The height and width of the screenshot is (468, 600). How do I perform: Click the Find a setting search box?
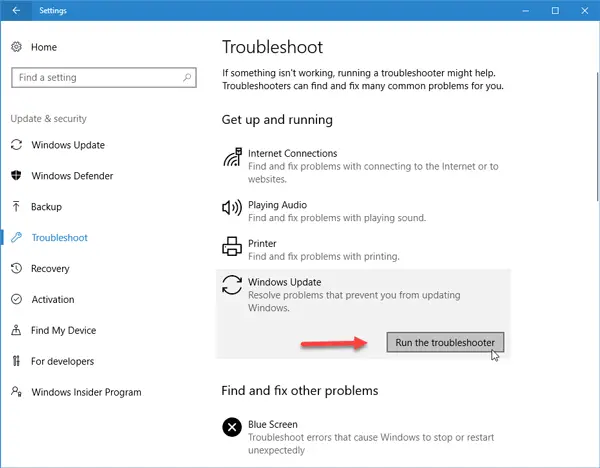[104, 78]
